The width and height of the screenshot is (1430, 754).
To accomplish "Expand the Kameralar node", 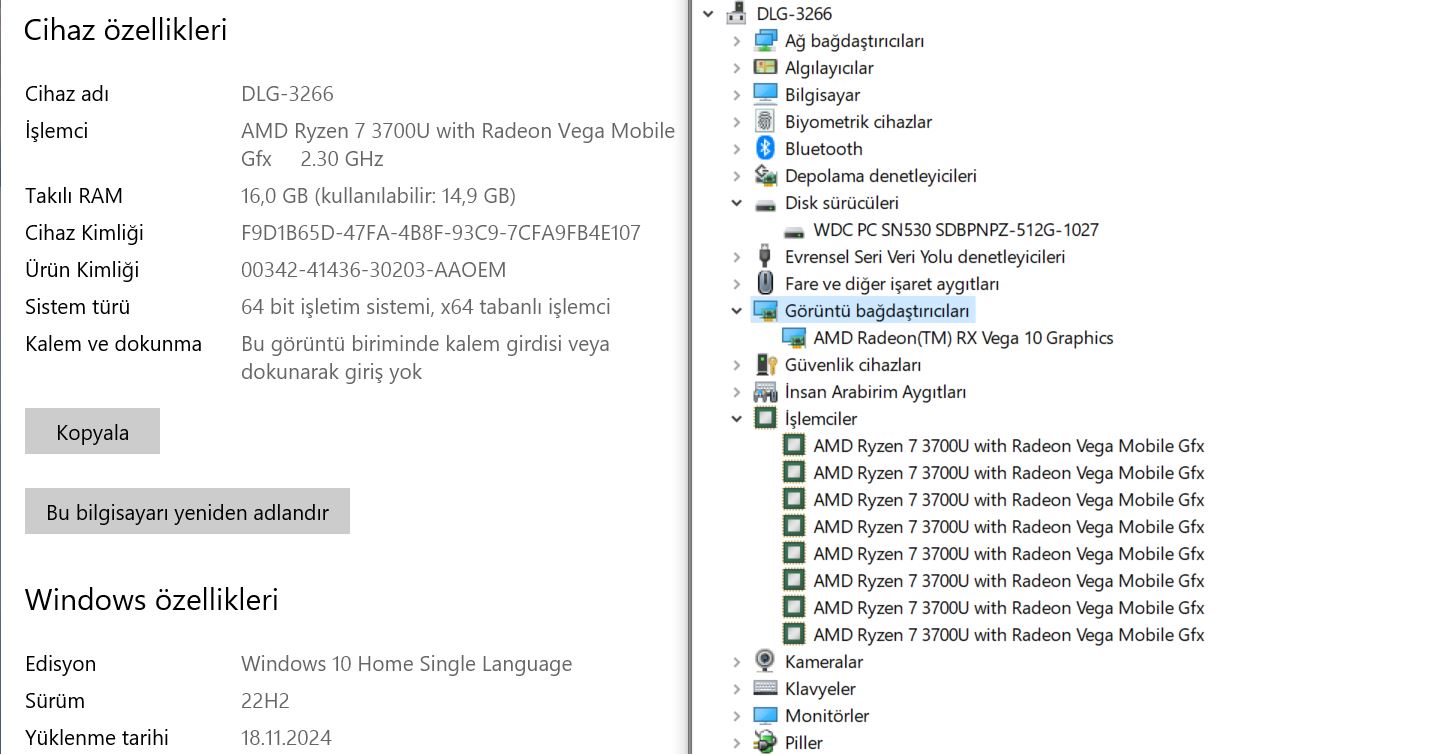I will point(737,661).
